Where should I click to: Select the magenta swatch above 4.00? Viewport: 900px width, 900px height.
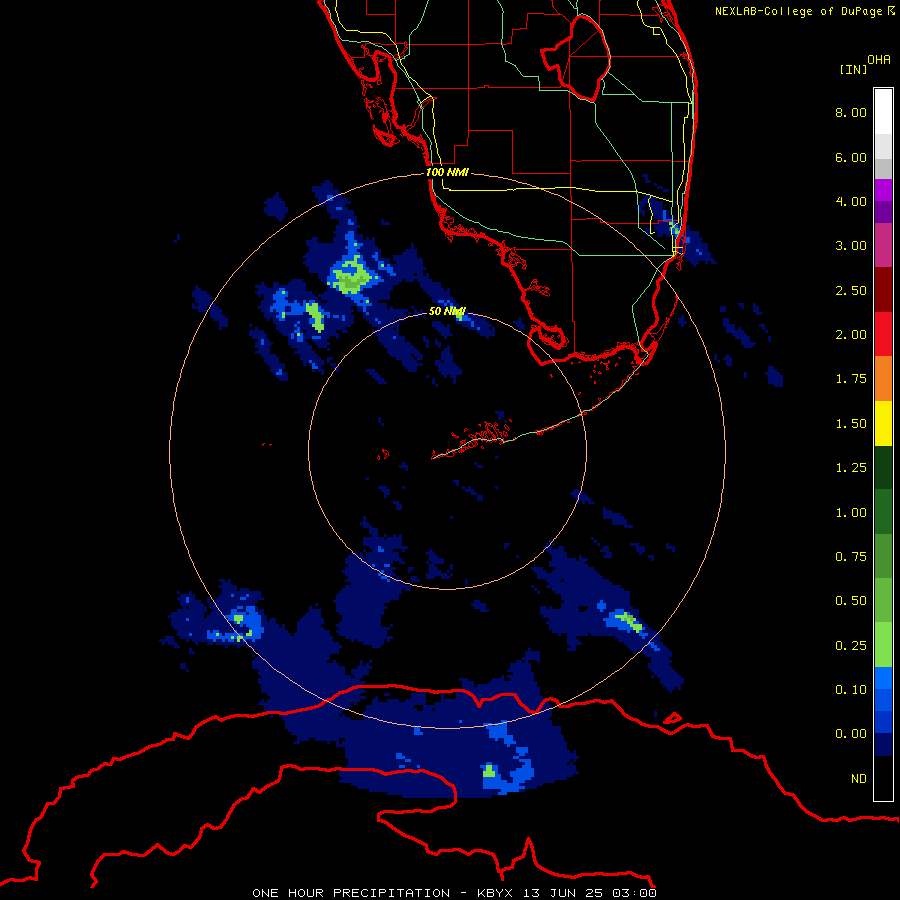883,190
